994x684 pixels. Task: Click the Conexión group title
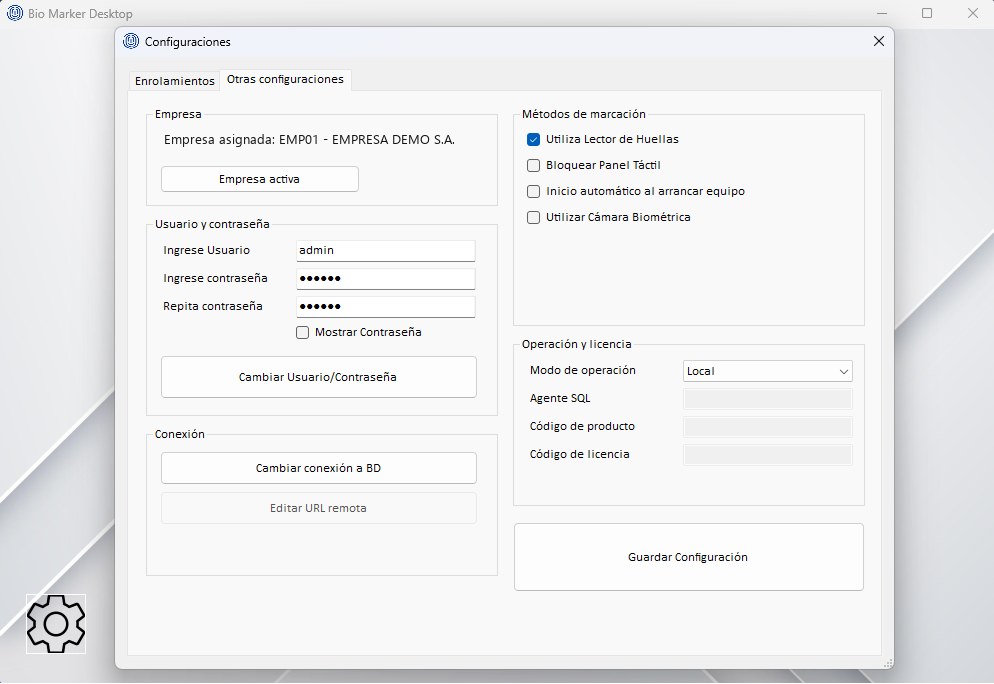[179, 434]
